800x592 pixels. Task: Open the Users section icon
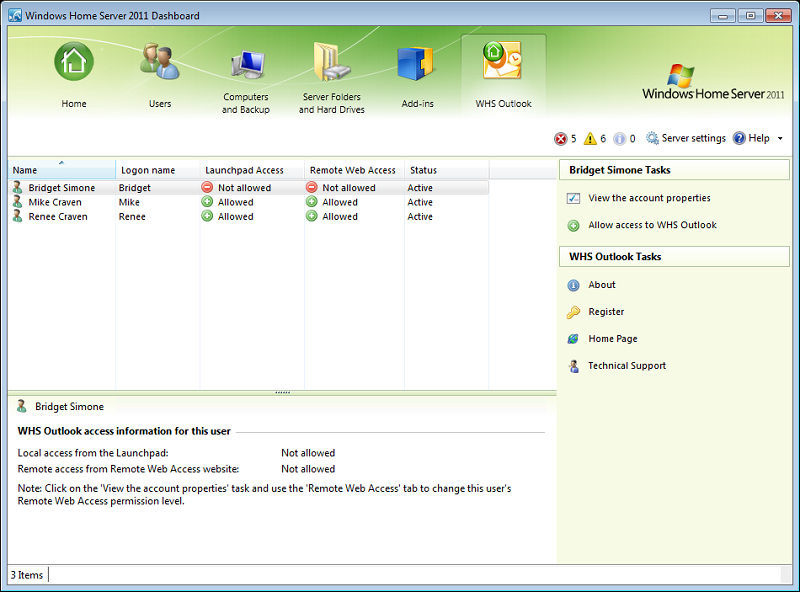tap(160, 61)
